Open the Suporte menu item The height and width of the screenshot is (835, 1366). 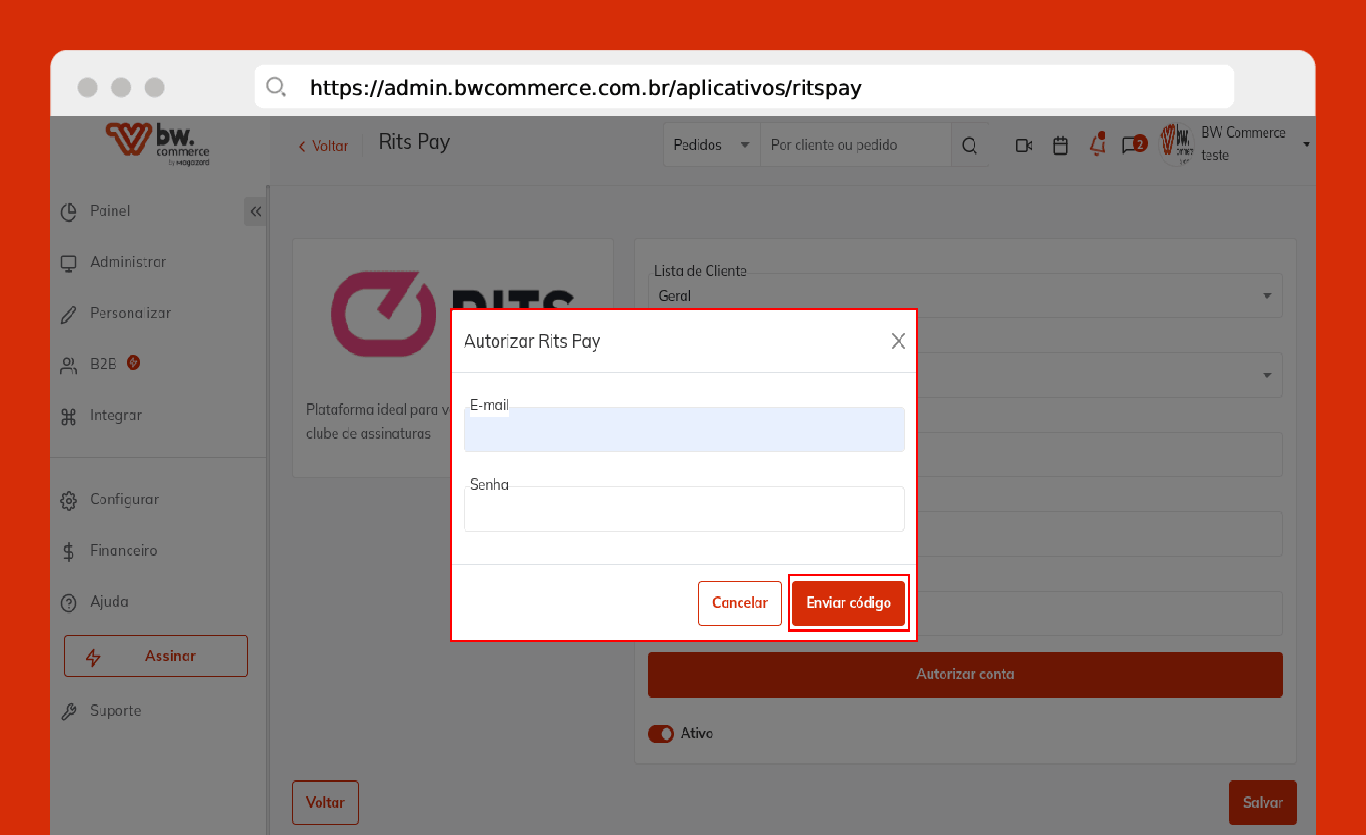[x=115, y=711]
